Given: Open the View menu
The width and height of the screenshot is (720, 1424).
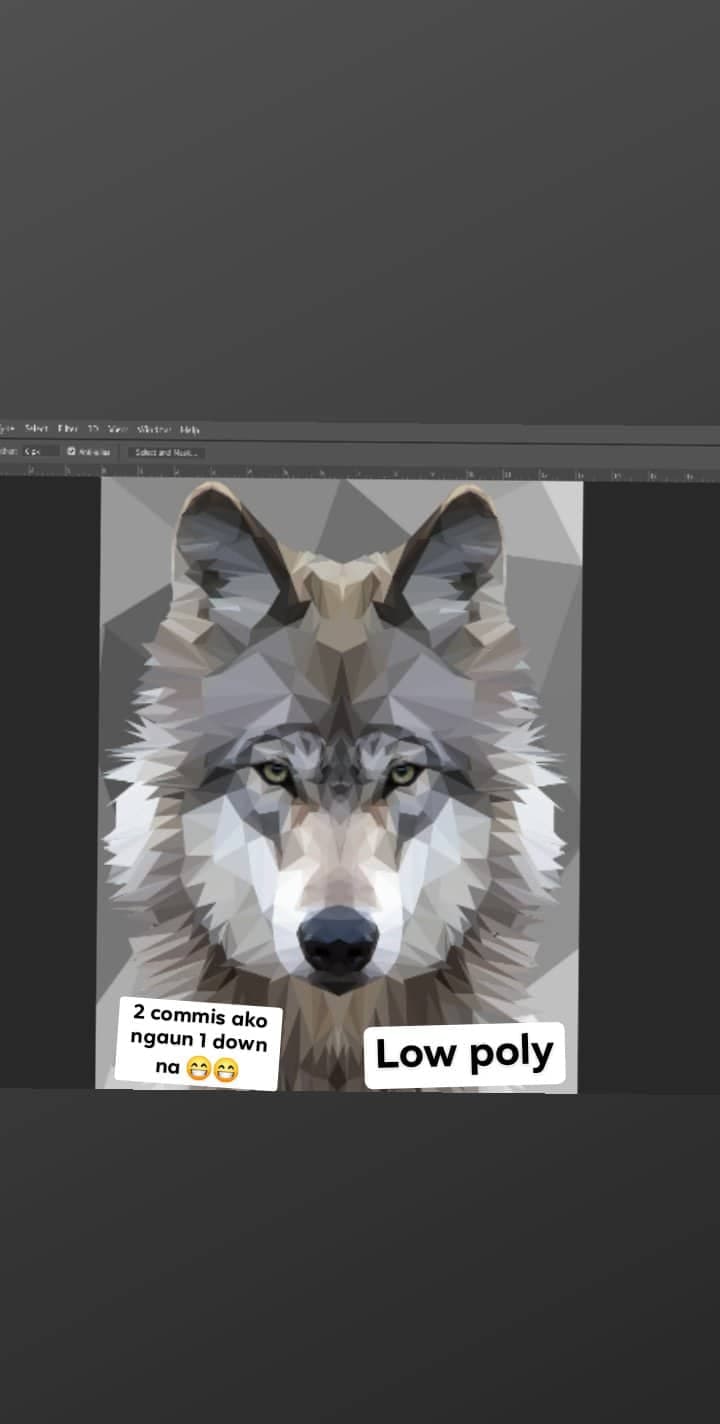Looking at the screenshot, I should [117, 429].
